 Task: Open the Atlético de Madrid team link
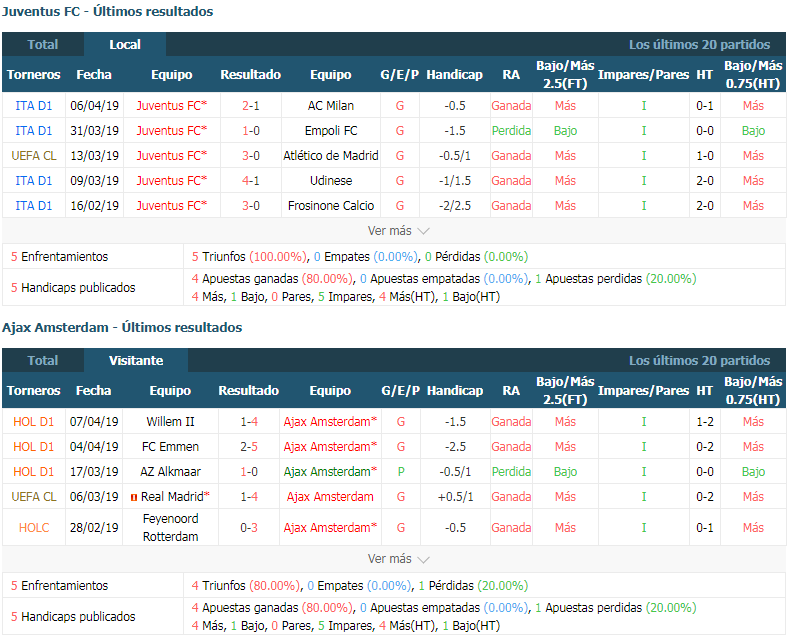tap(331, 156)
